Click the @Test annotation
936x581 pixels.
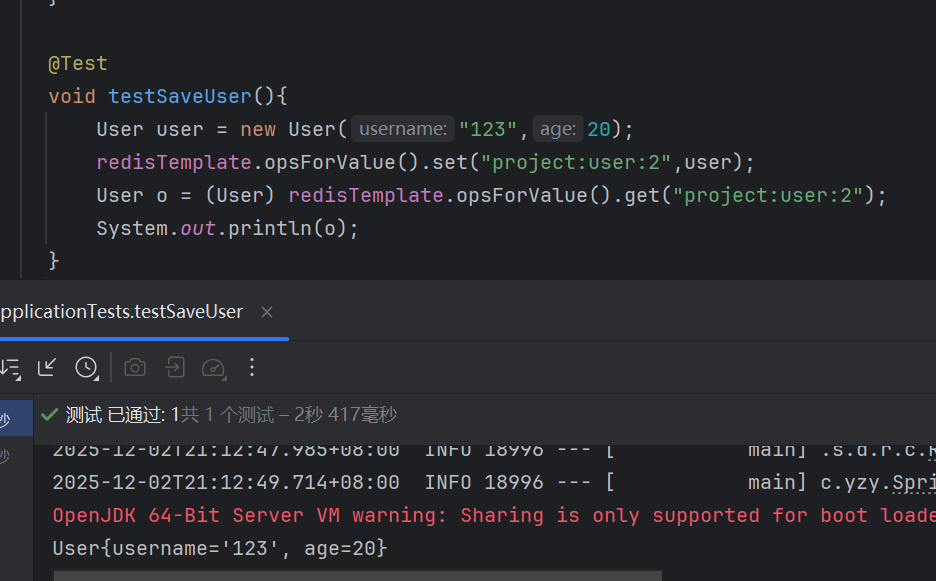click(x=78, y=63)
